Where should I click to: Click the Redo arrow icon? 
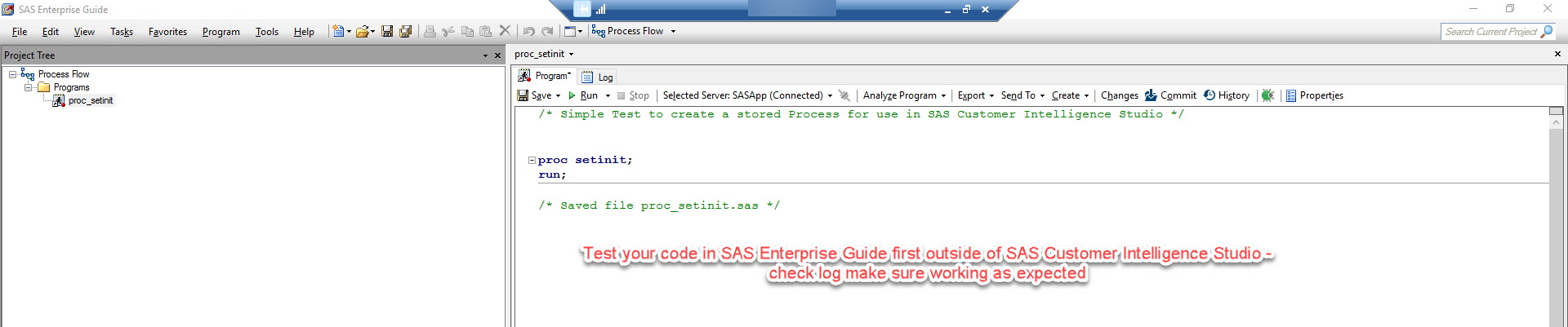(547, 31)
